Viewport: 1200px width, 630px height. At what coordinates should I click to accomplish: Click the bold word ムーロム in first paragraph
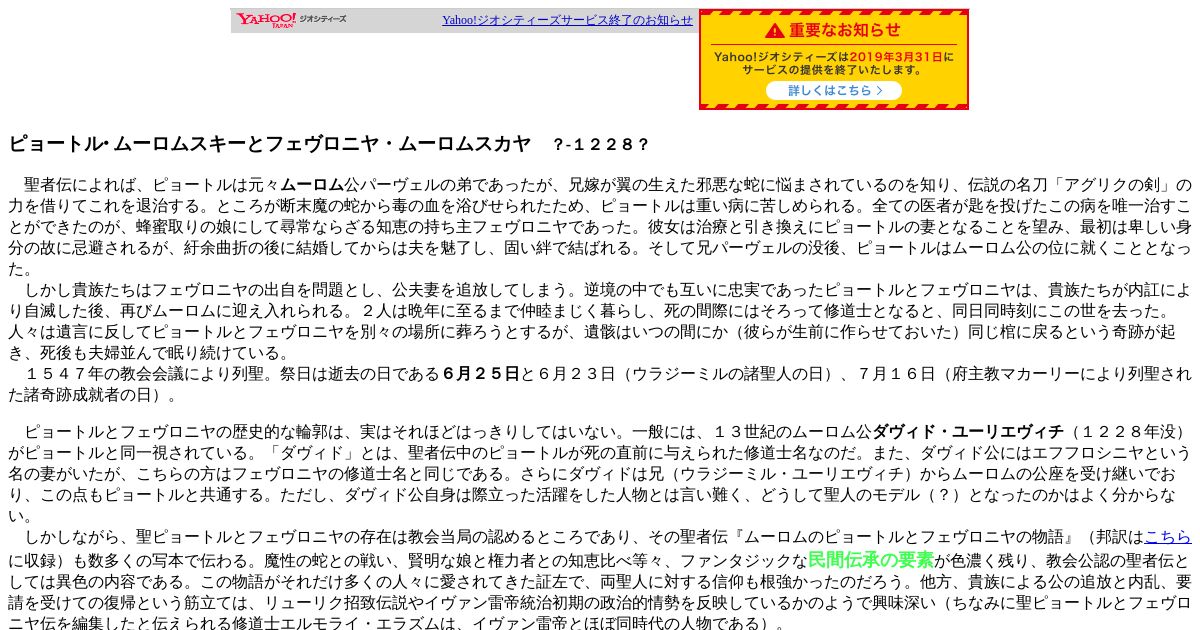pos(312,185)
